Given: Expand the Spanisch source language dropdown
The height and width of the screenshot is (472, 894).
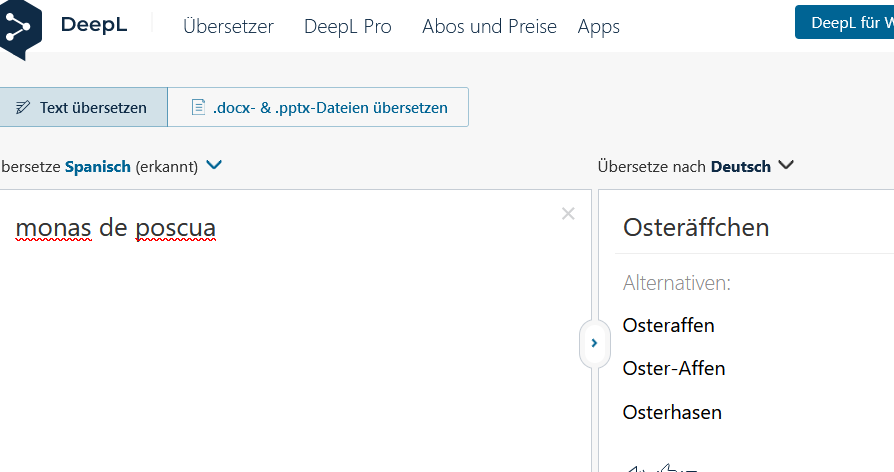Looking at the screenshot, I should click(x=213, y=166).
